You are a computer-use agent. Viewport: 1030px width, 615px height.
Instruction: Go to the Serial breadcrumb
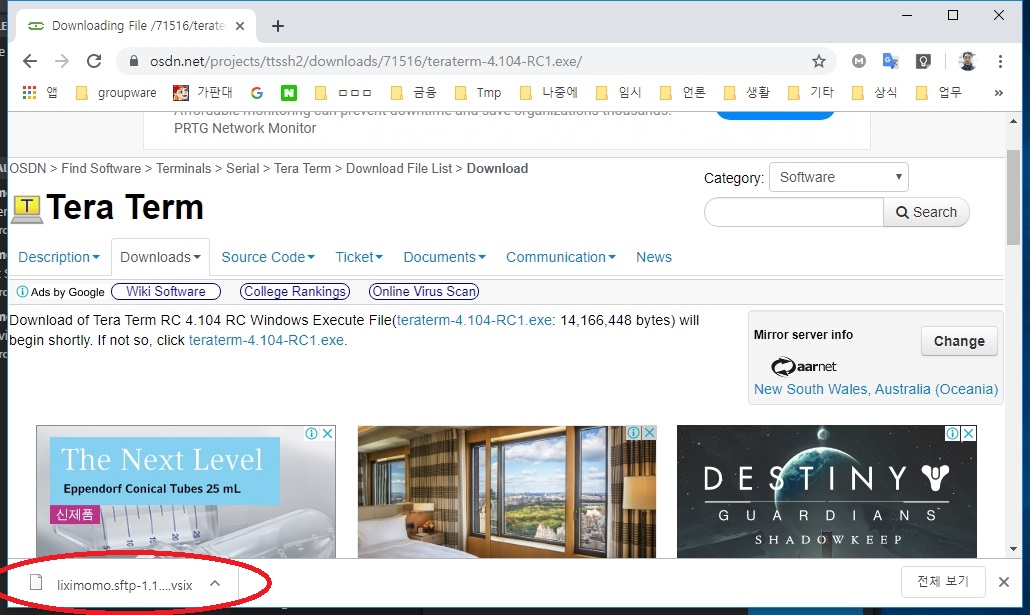(243, 168)
